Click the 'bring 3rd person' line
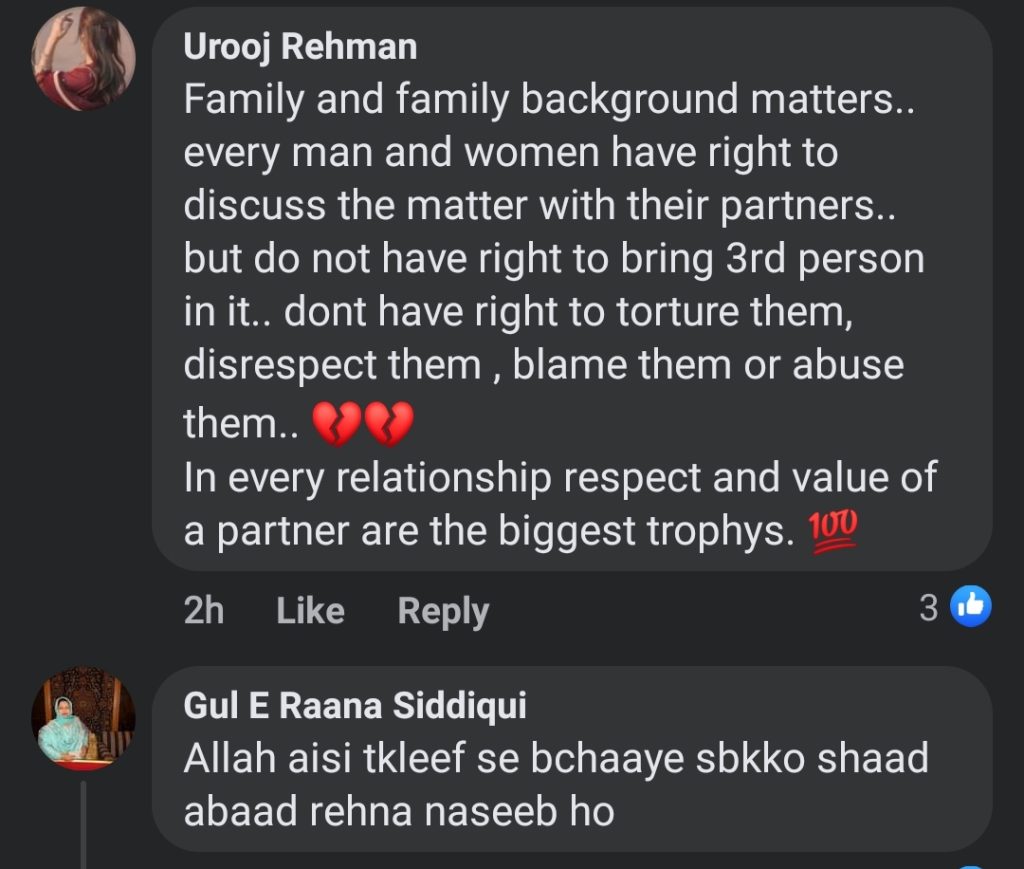1024x869 pixels. coord(554,259)
